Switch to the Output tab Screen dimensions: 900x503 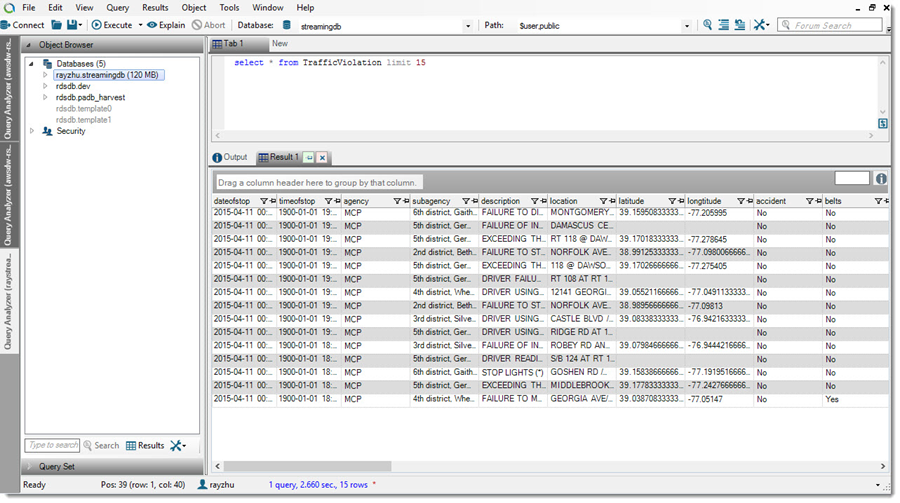(230, 157)
